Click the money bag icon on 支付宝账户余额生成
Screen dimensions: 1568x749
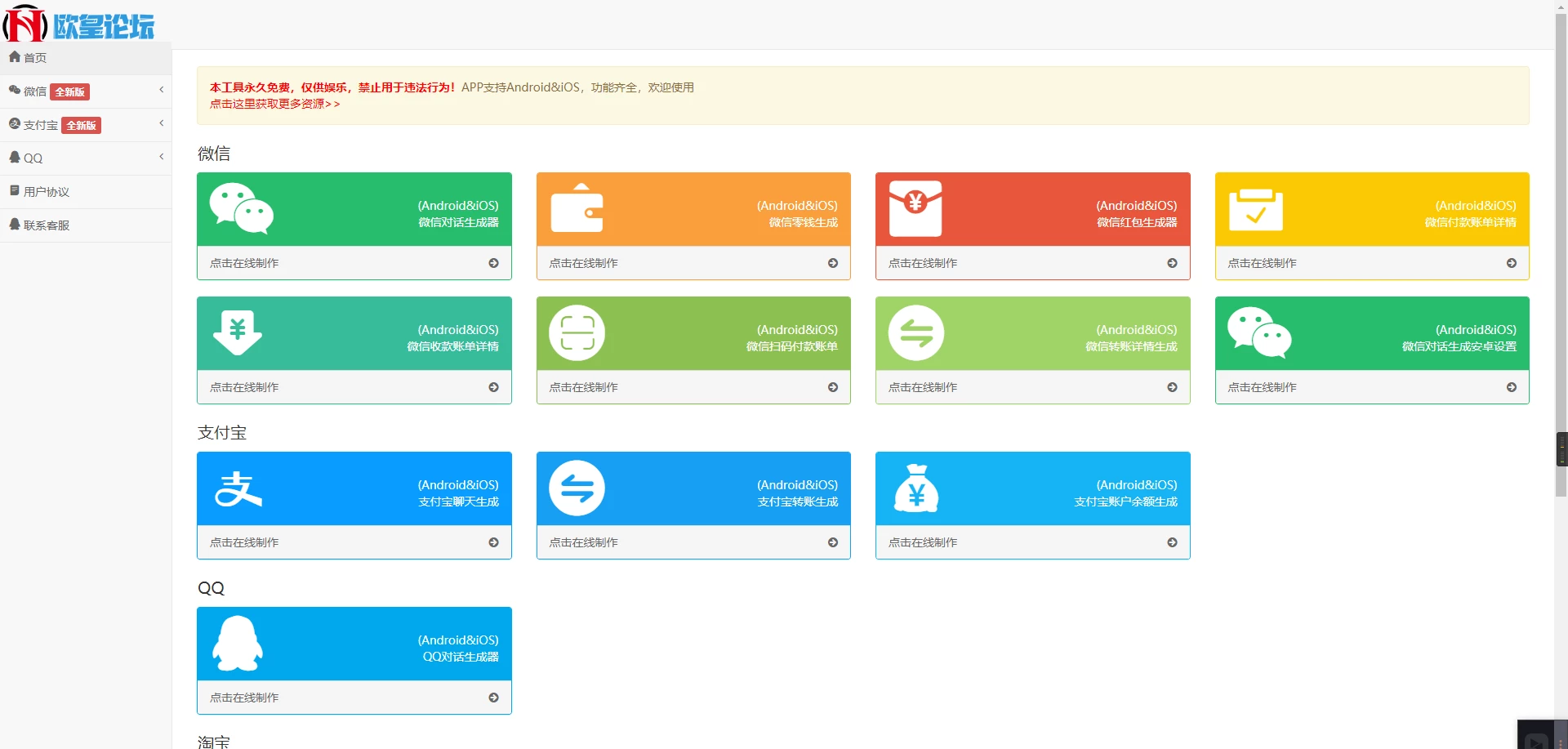pos(916,488)
